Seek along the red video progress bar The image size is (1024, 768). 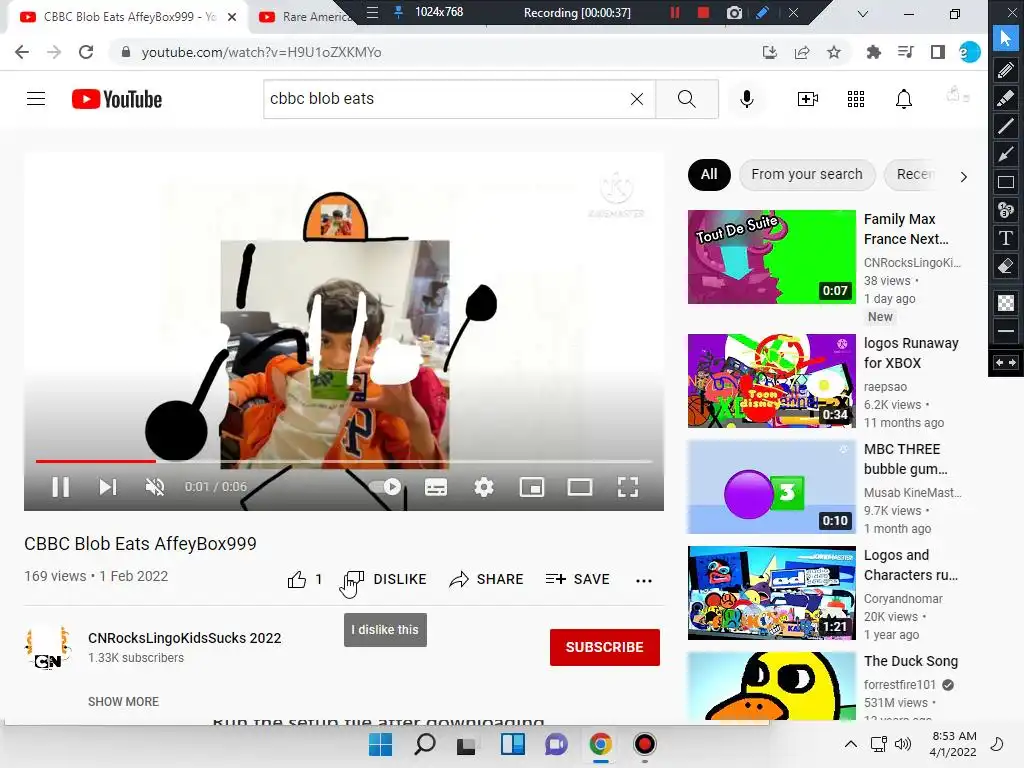click(x=95, y=461)
